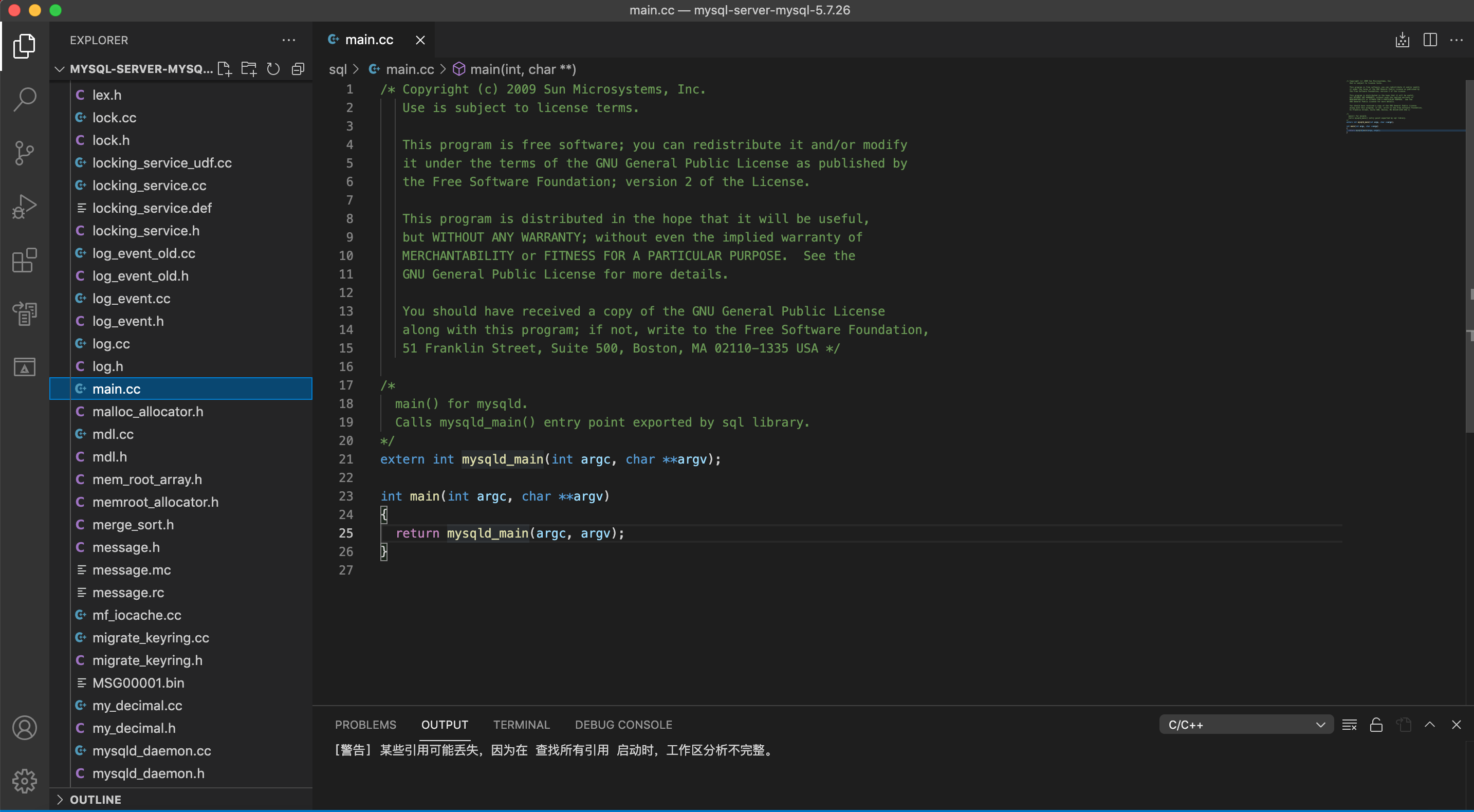
Task: Open locking_service.def file
Action: 181,208
